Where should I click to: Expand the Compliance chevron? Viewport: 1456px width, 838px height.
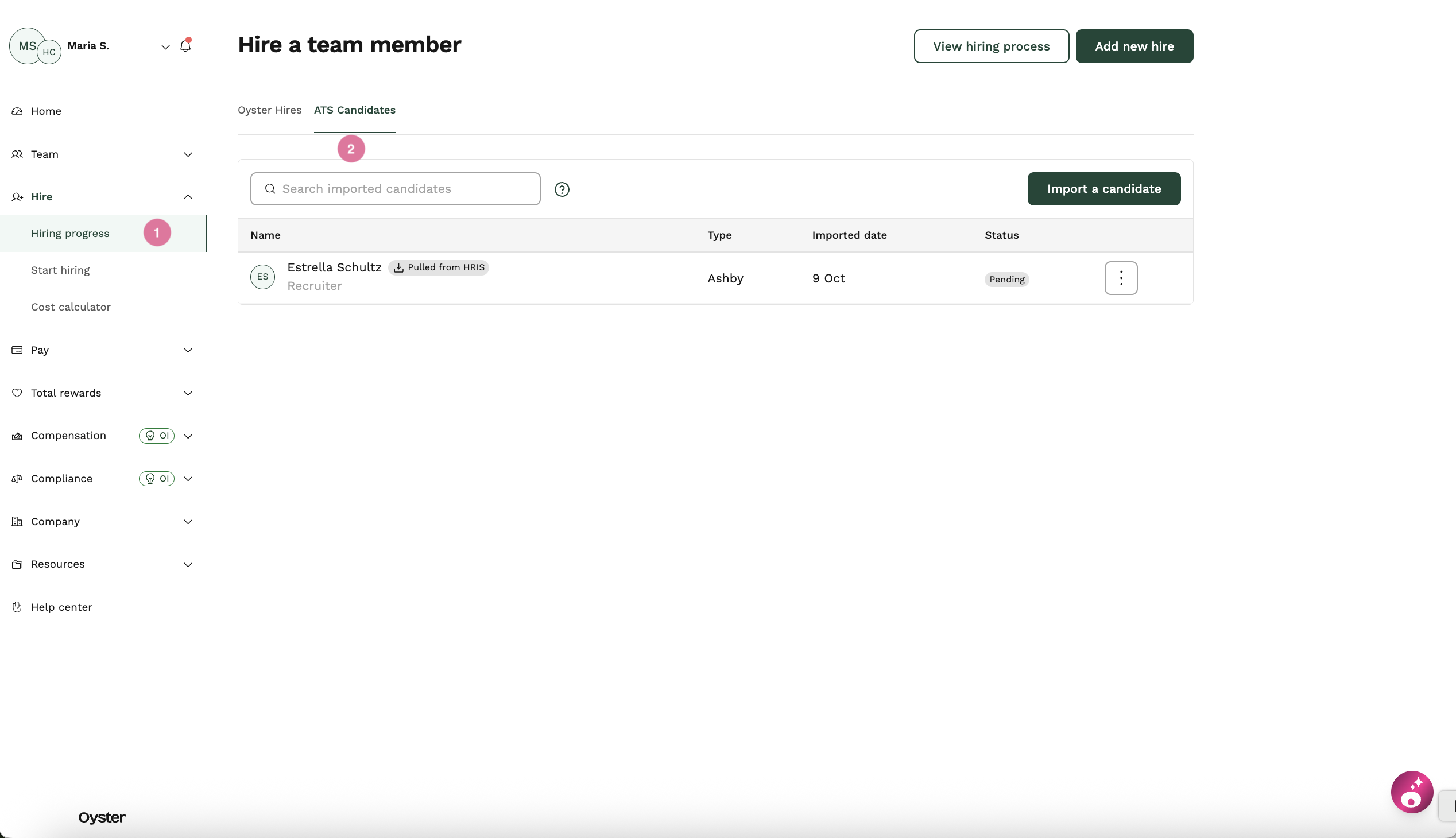pos(188,479)
